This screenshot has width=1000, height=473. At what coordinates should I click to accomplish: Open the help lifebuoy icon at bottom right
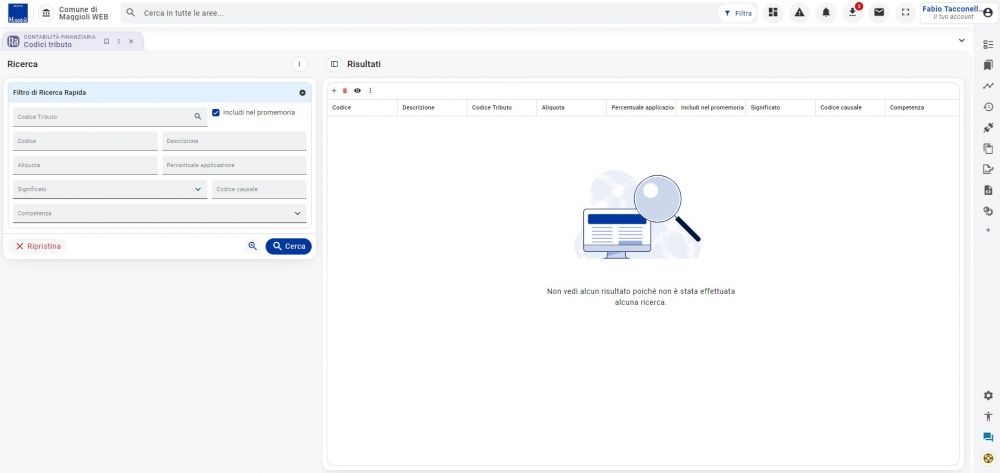[x=988, y=458]
